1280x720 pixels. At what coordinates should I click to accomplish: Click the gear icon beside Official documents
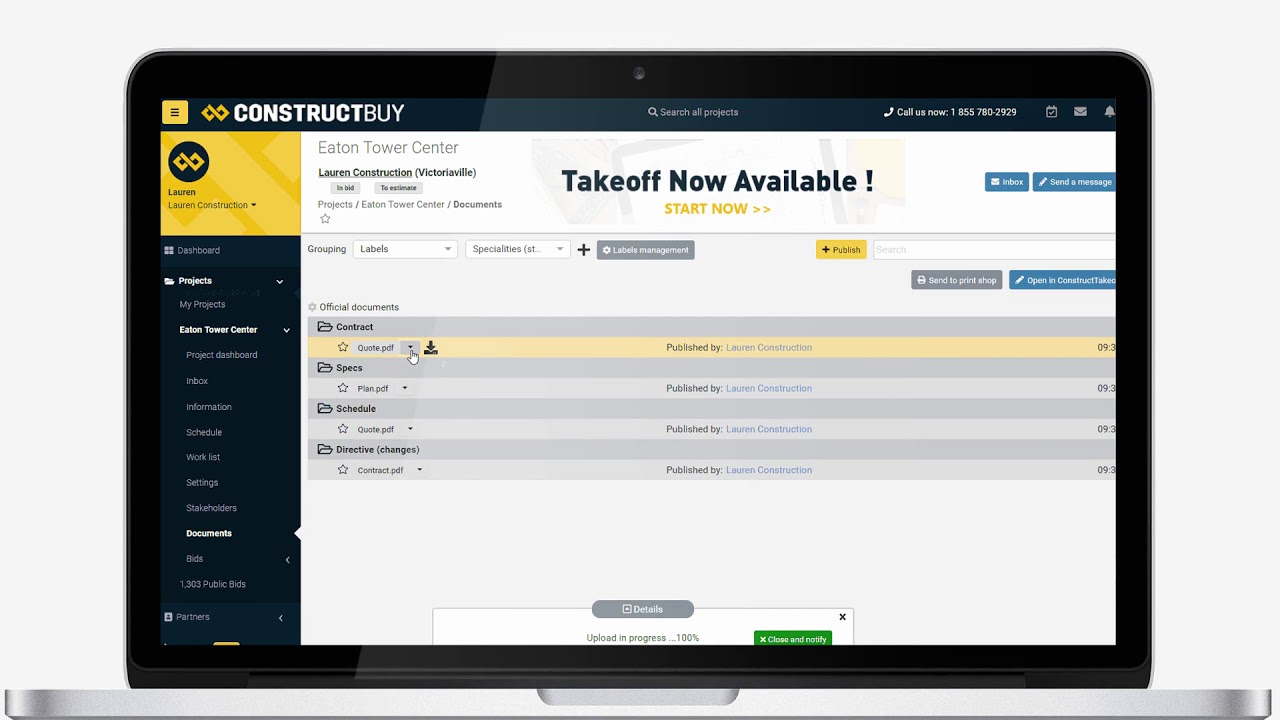pos(312,307)
